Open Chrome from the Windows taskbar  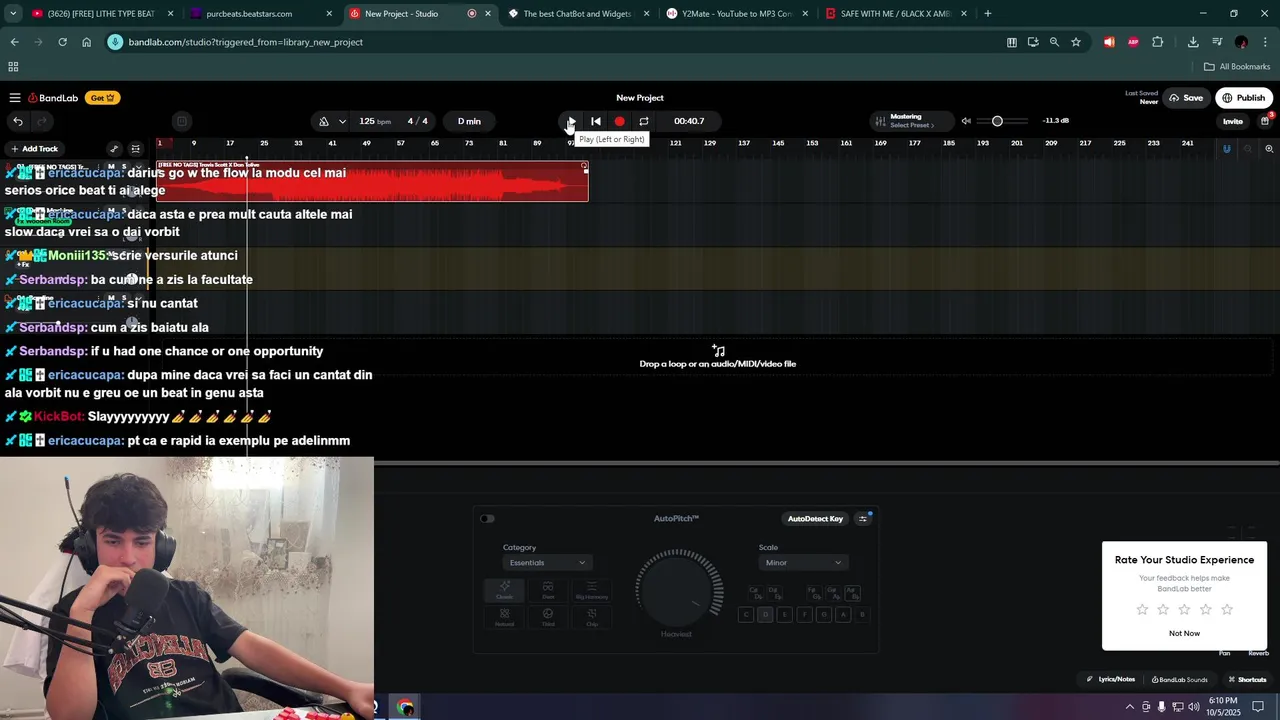[405, 707]
